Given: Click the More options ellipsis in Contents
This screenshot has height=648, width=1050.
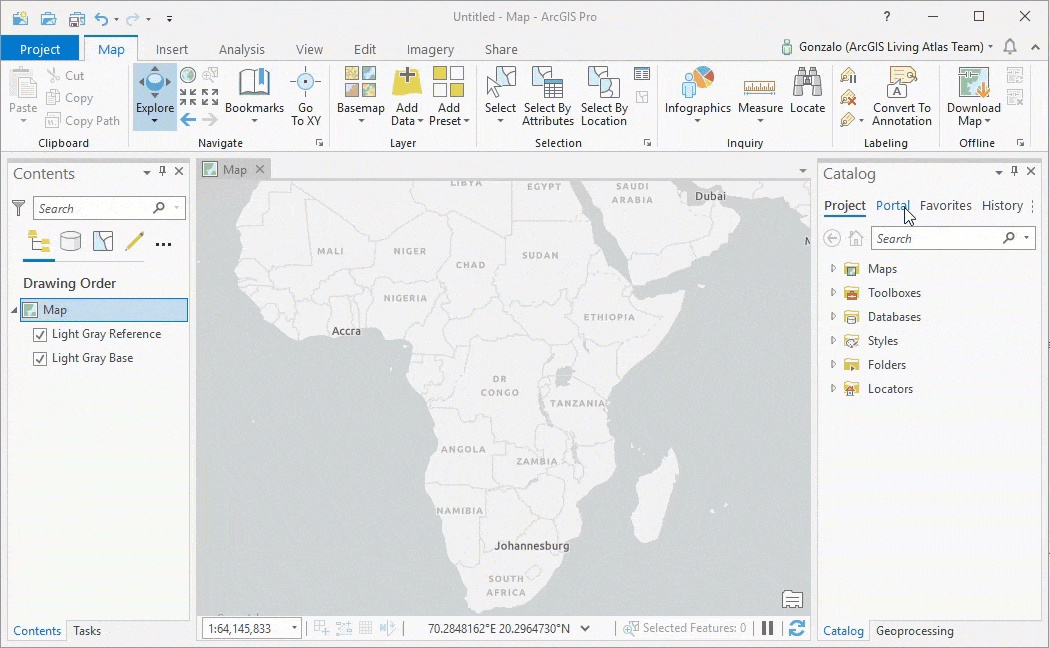Looking at the screenshot, I should point(163,244).
